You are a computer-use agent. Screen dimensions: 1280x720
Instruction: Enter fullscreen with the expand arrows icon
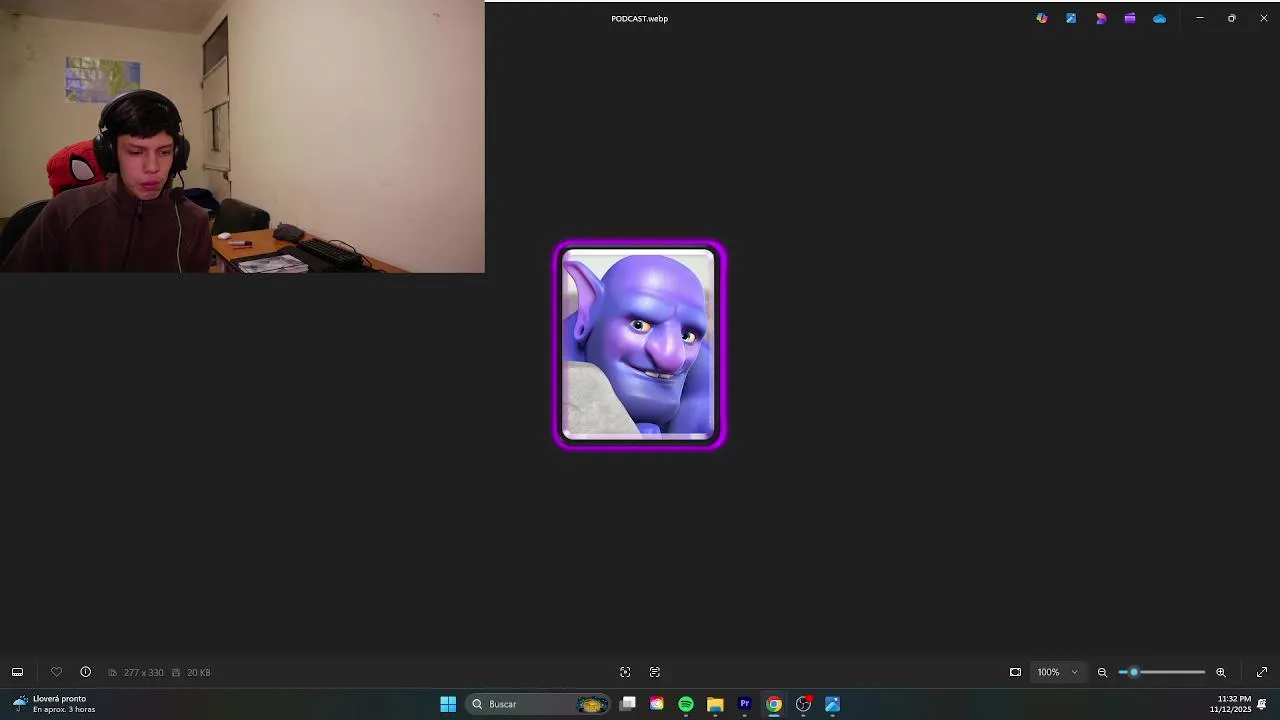click(1262, 672)
